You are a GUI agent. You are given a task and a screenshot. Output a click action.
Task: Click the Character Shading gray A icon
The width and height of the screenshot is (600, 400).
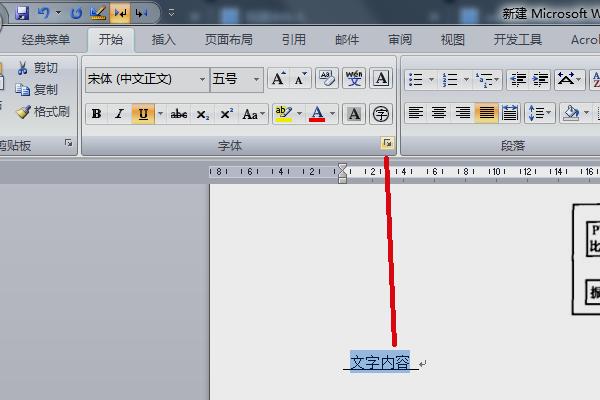click(x=354, y=114)
